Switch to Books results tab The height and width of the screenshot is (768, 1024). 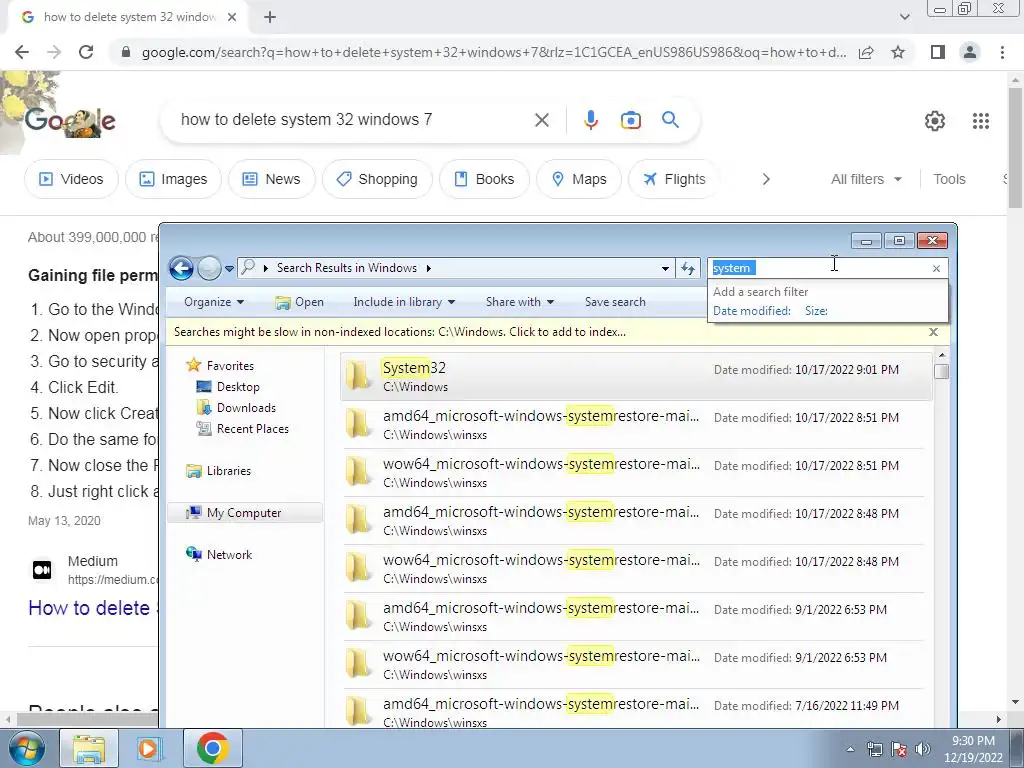[x=484, y=179]
